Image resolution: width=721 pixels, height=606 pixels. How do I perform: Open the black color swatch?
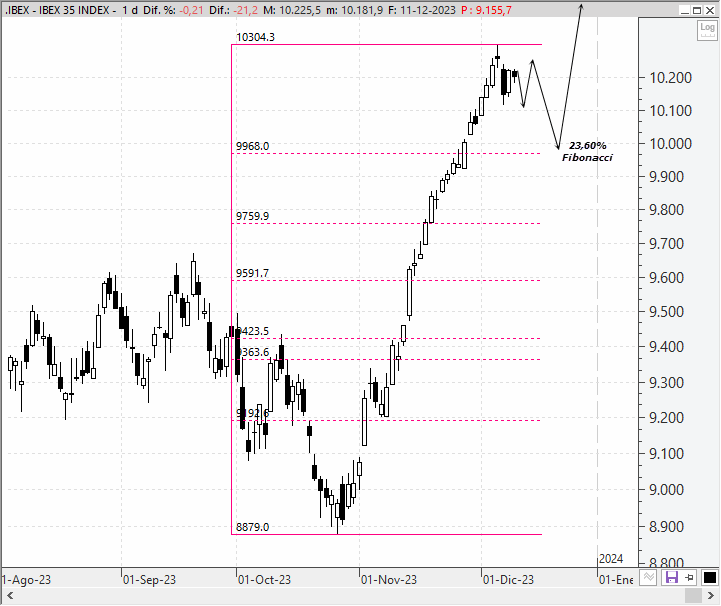[710, 577]
